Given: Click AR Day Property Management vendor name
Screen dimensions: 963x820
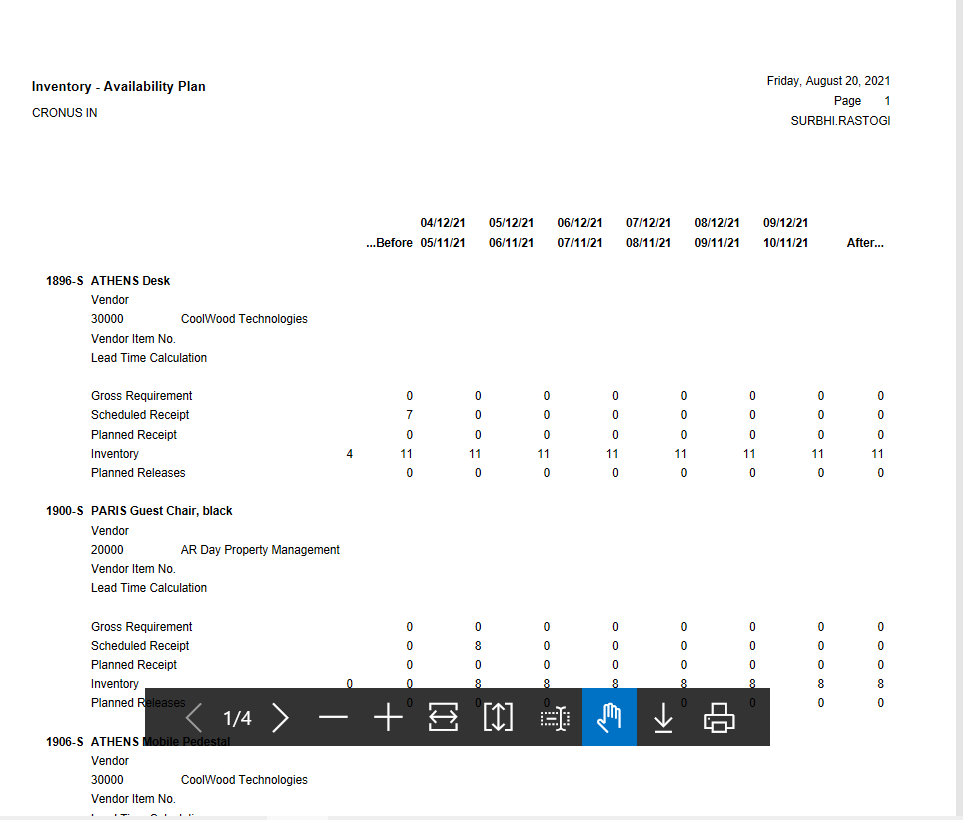Looking at the screenshot, I should click(x=260, y=549).
